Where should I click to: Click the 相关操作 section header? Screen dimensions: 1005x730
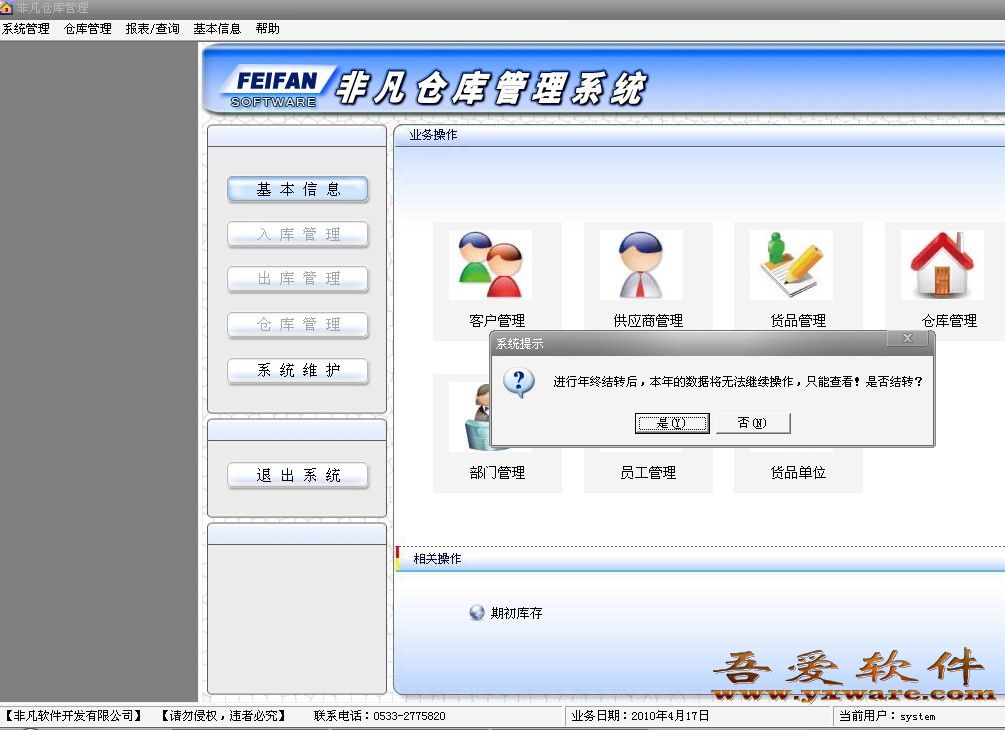[x=700, y=559]
